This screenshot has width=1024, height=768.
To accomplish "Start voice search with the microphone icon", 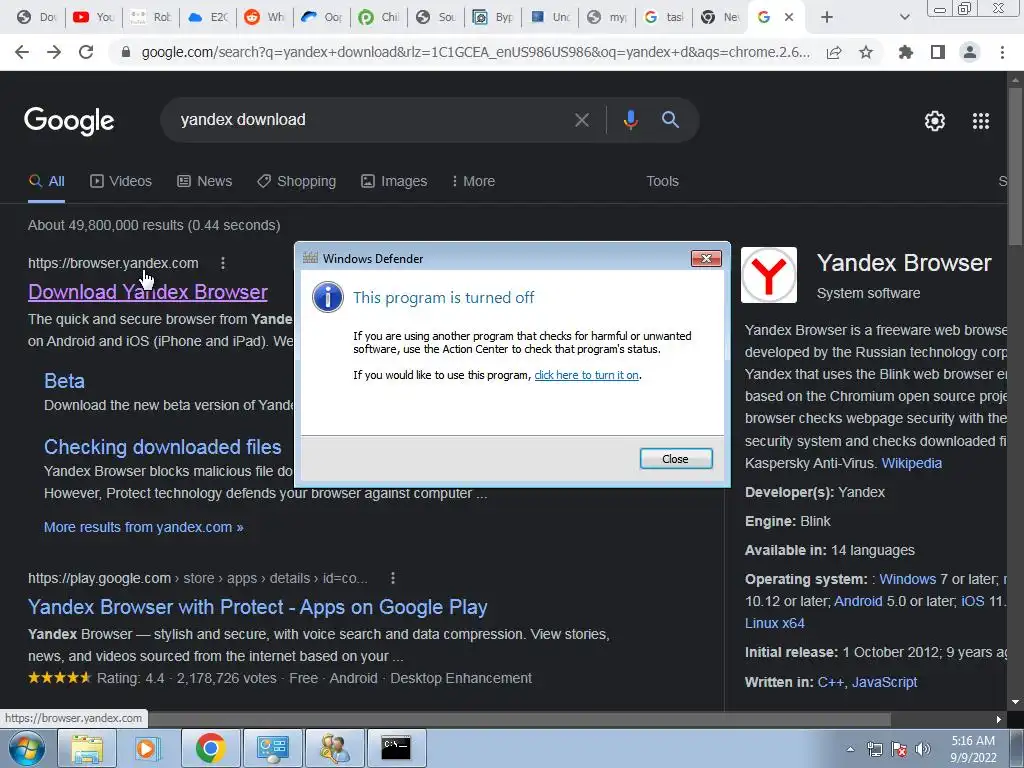I will (x=630, y=120).
